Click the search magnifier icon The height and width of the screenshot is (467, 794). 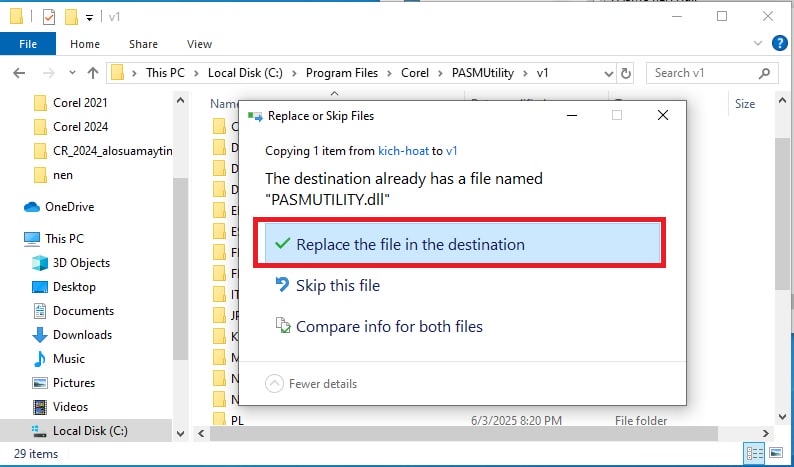click(764, 73)
